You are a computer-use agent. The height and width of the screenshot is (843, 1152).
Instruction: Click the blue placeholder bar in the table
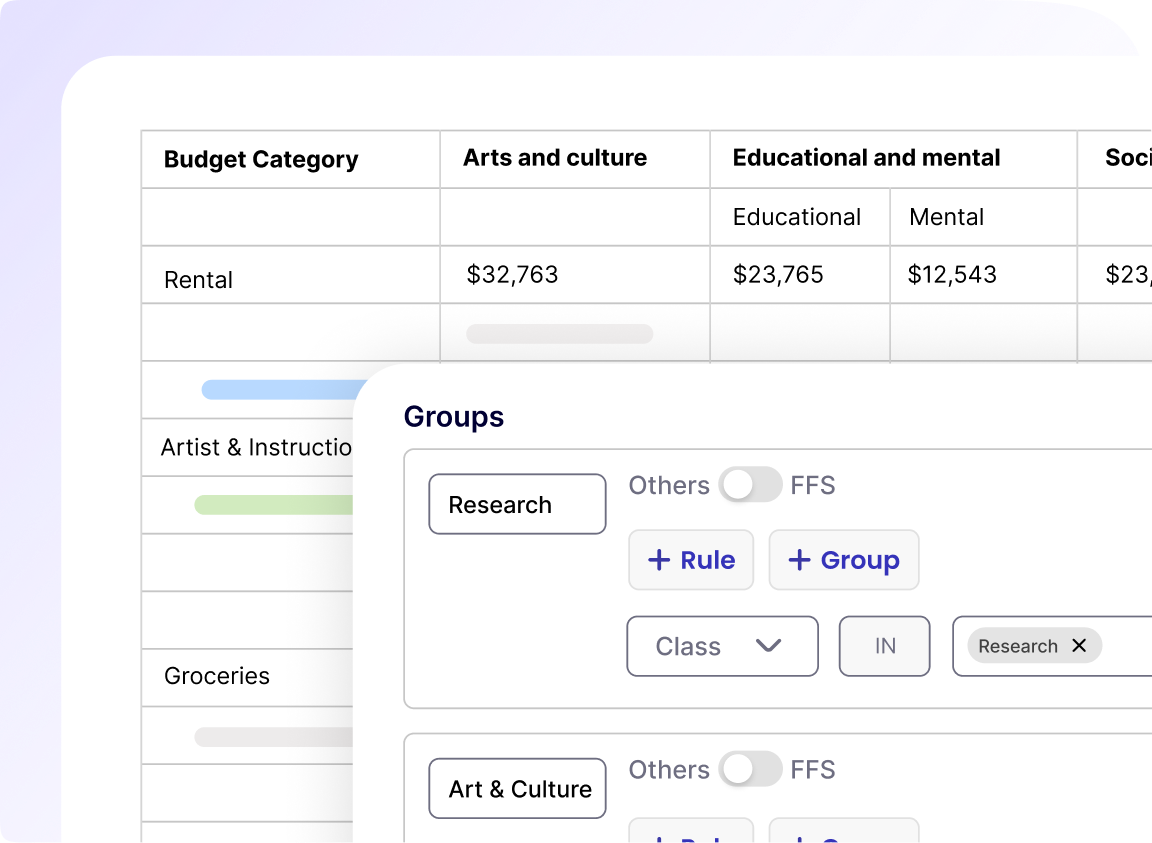(x=285, y=390)
